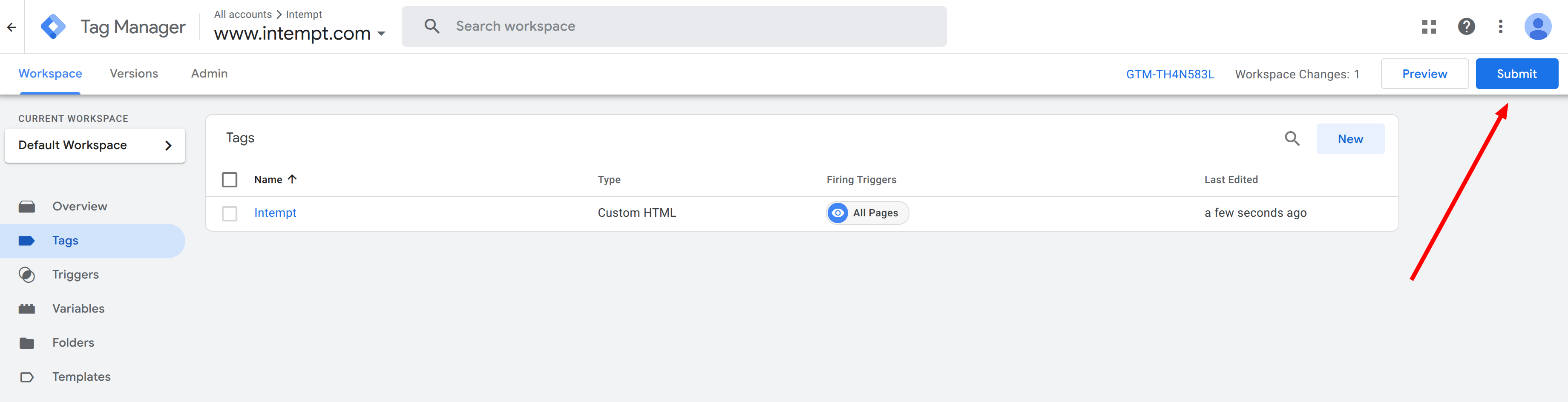Click the Overview sidebar icon
The width and height of the screenshot is (1568, 402).
point(27,206)
